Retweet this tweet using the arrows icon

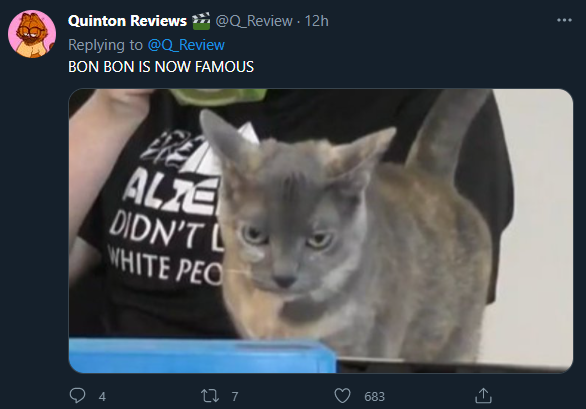tap(210, 396)
